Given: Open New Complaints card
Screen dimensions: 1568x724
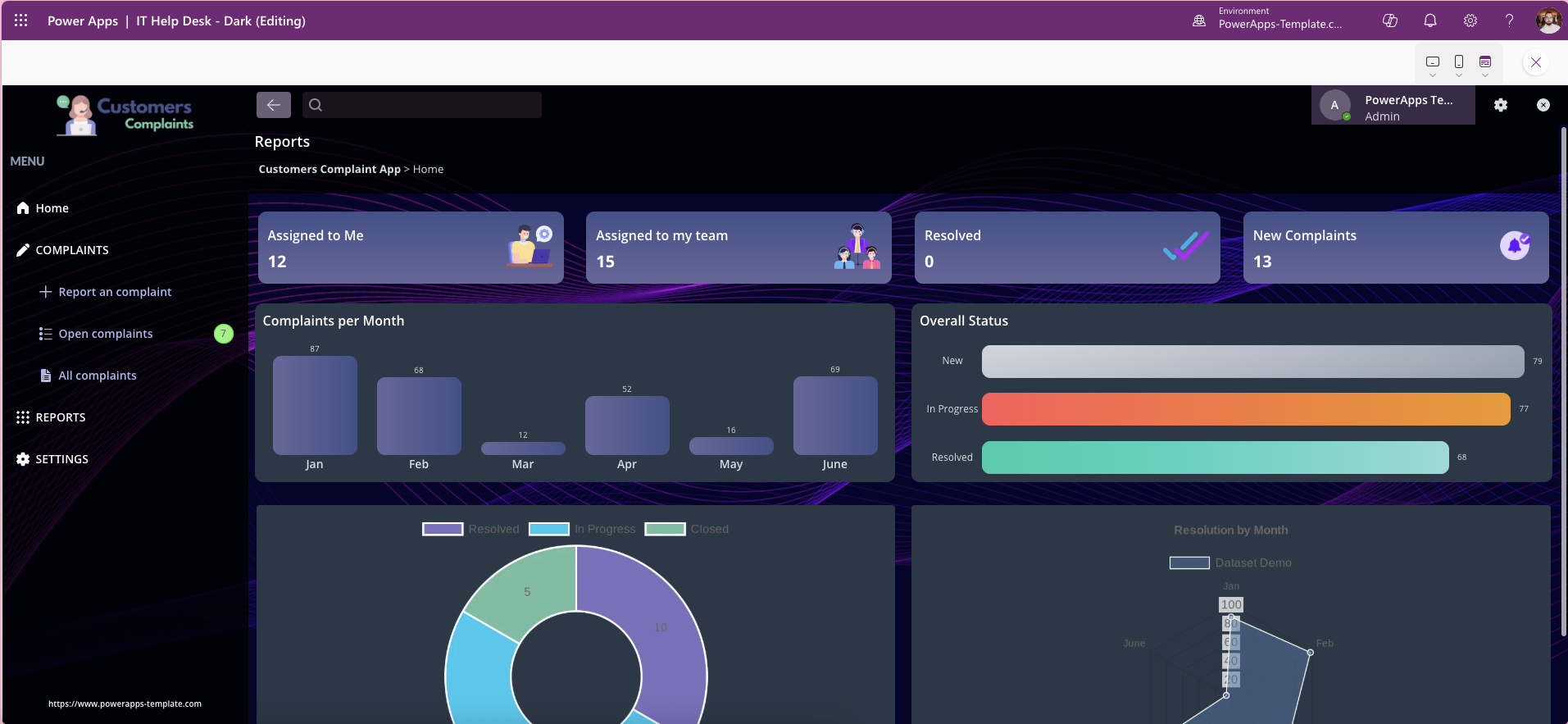Looking at the screenshot, I should pyautogui.click(x=1396, y=248).
